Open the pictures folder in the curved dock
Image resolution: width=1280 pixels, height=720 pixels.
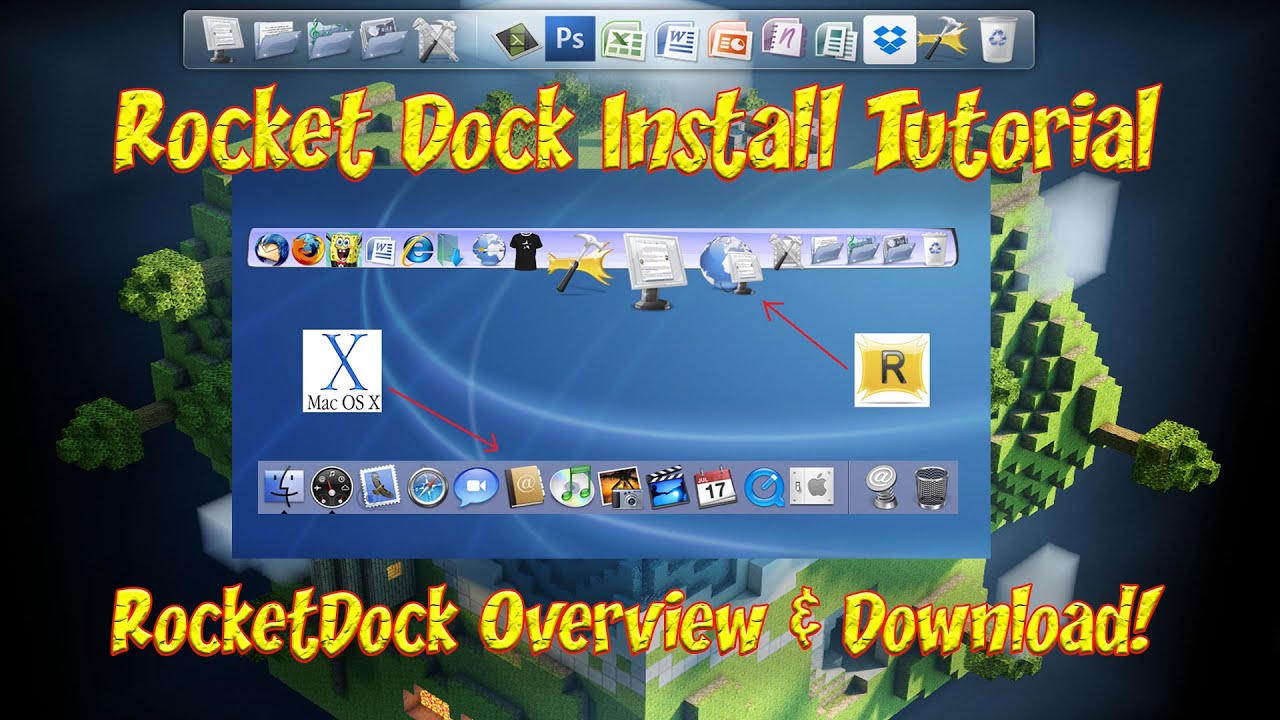(x=898, y=248)
